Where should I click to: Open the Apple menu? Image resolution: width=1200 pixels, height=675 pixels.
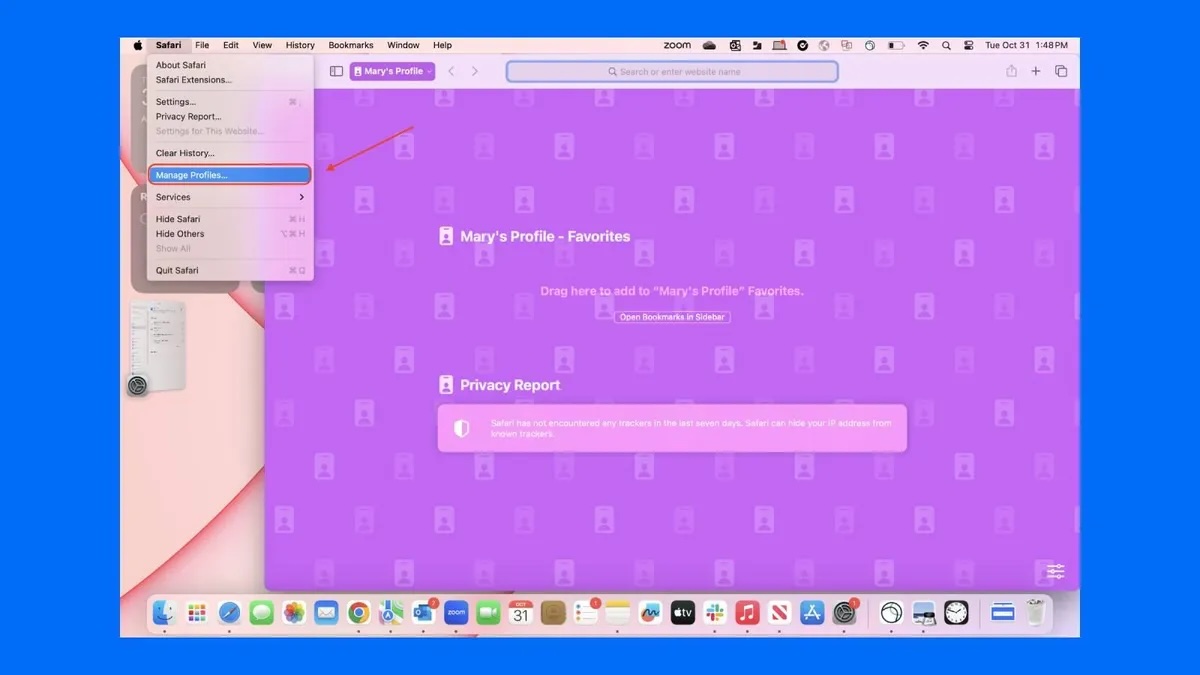(138, 45)
